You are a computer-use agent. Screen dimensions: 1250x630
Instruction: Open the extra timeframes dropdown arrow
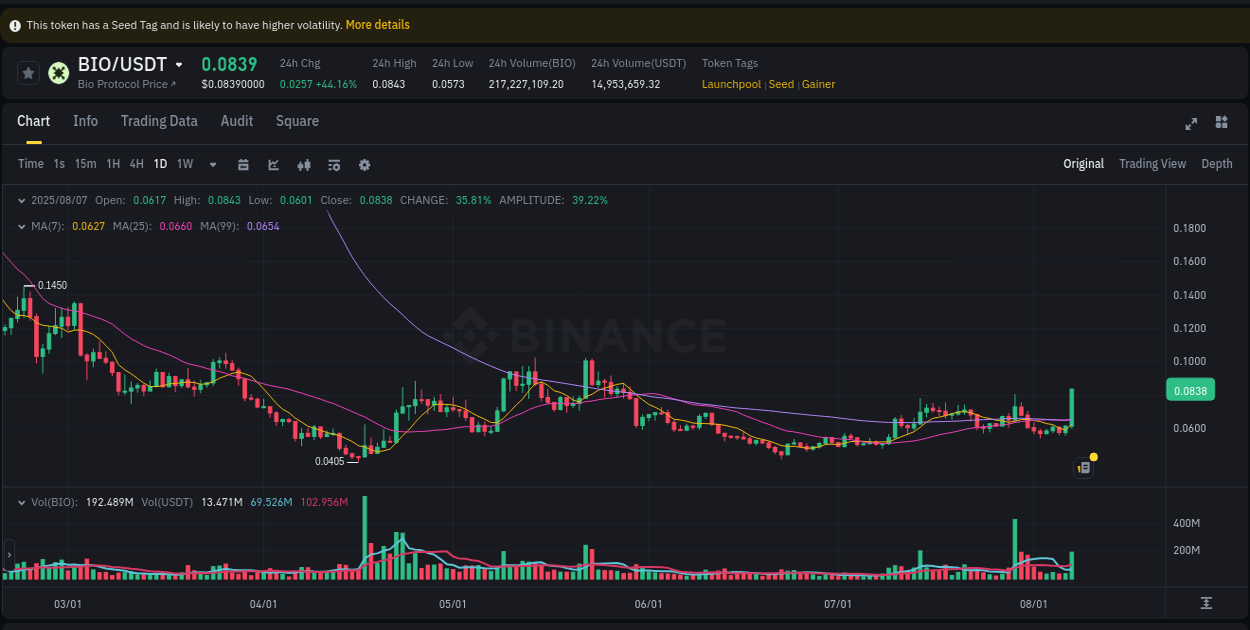212,164
